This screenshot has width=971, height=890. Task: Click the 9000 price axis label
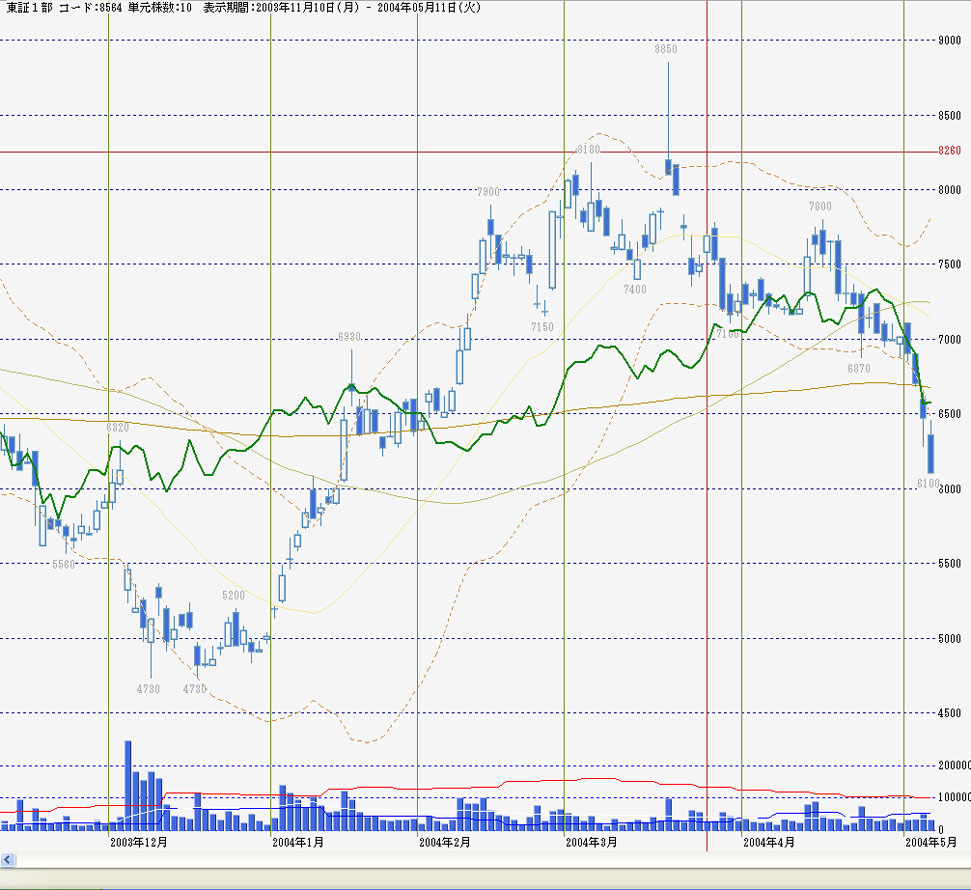[x=949, y=40]
